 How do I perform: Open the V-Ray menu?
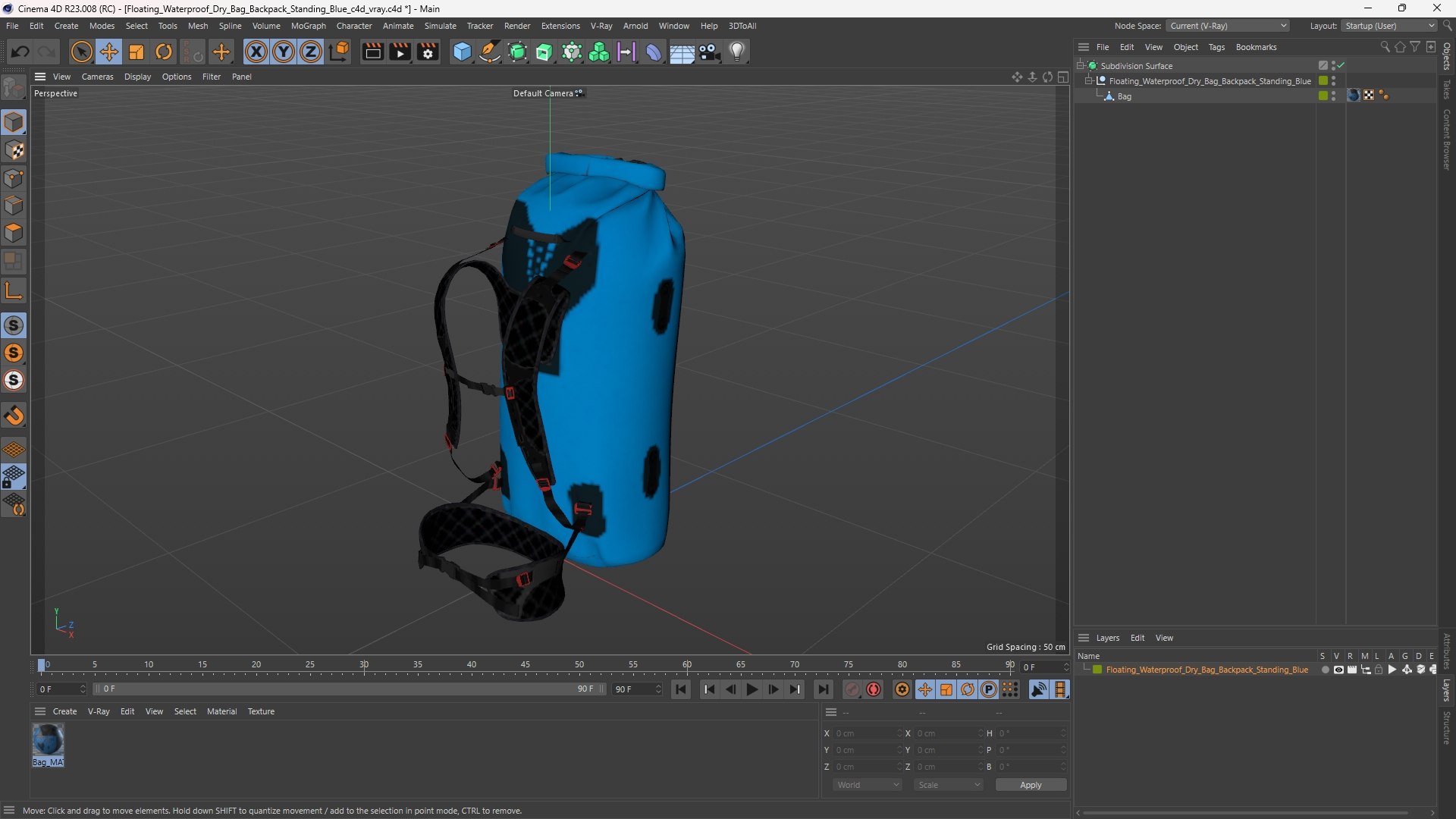tap(601, 26)
